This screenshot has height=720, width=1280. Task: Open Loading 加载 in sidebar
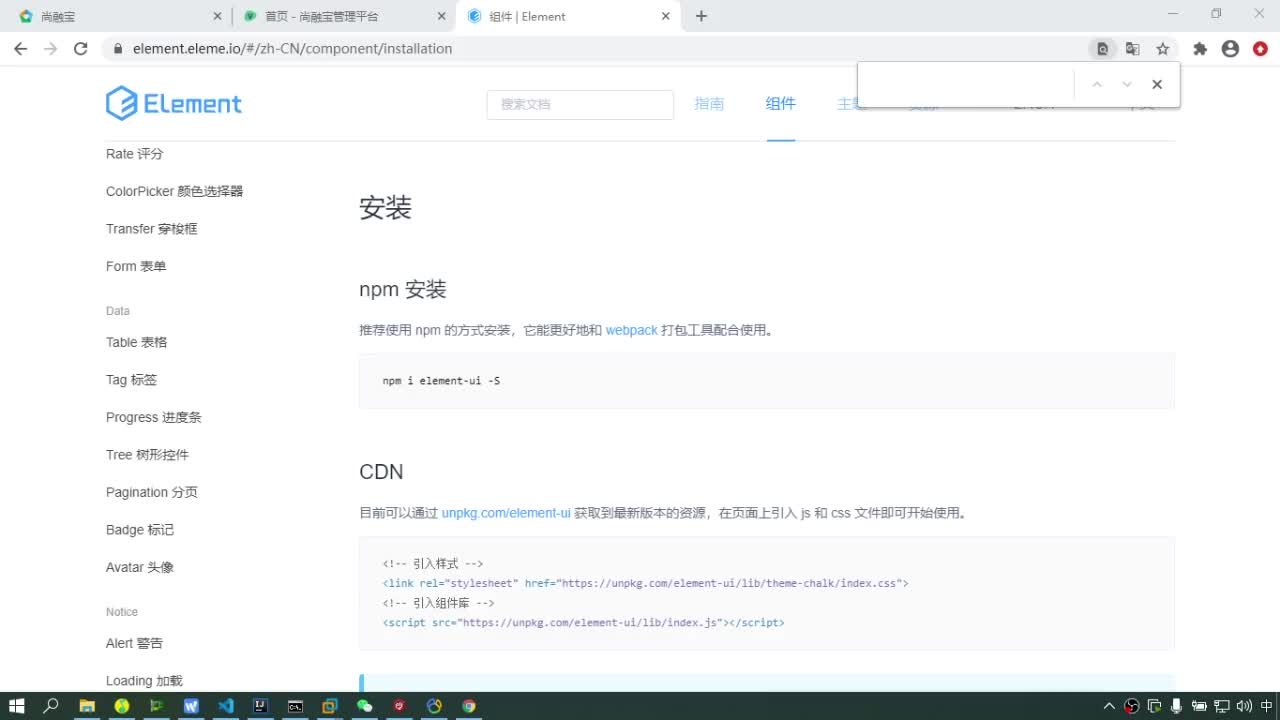coord(144,681)
